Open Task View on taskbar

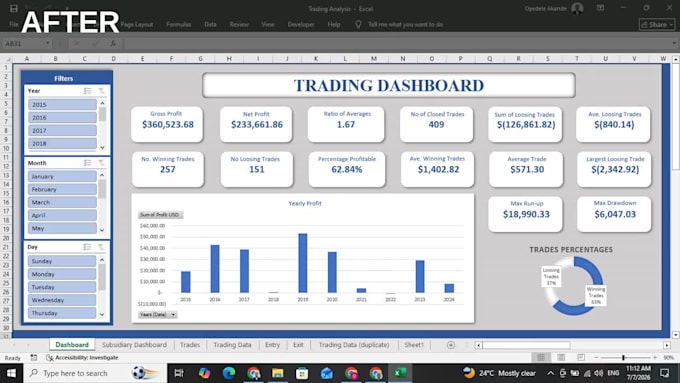(179, 373)
